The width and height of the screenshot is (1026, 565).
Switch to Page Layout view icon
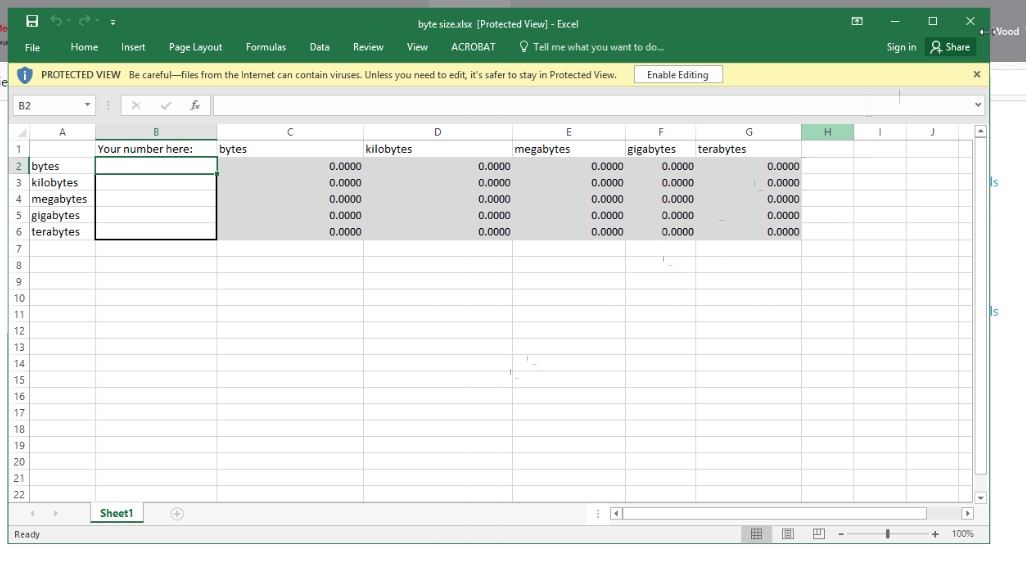click(788, 534)
